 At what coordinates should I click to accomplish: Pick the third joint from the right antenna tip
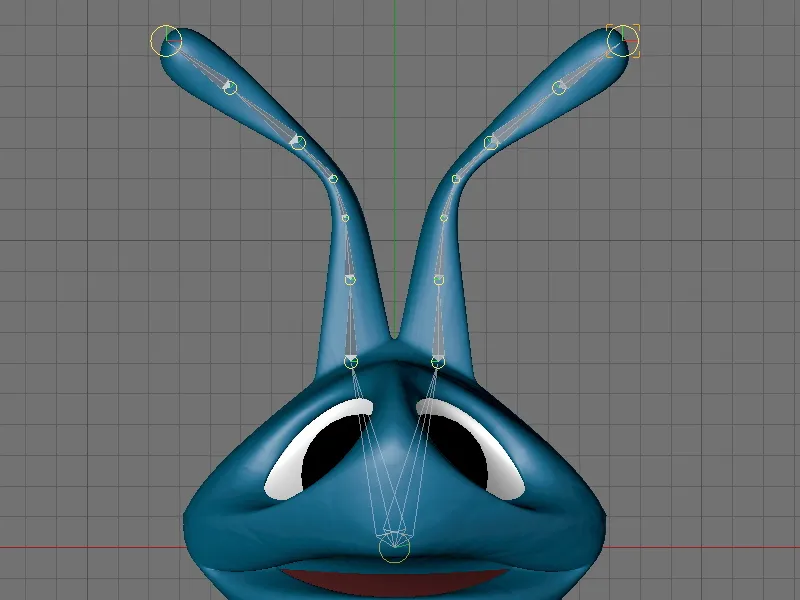(x=491, y=142)
